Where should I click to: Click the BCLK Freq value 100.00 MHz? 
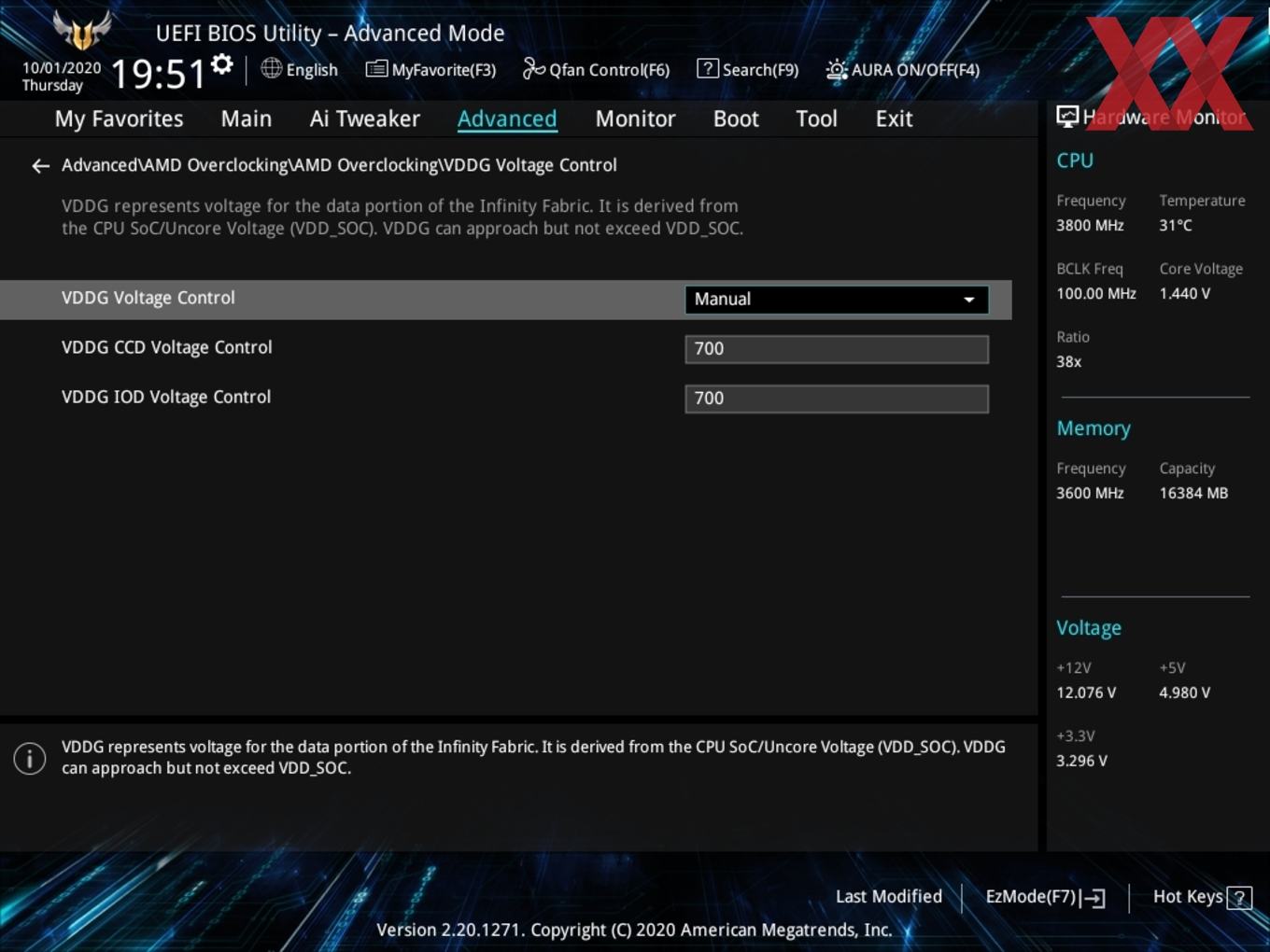pos(1096,293)
